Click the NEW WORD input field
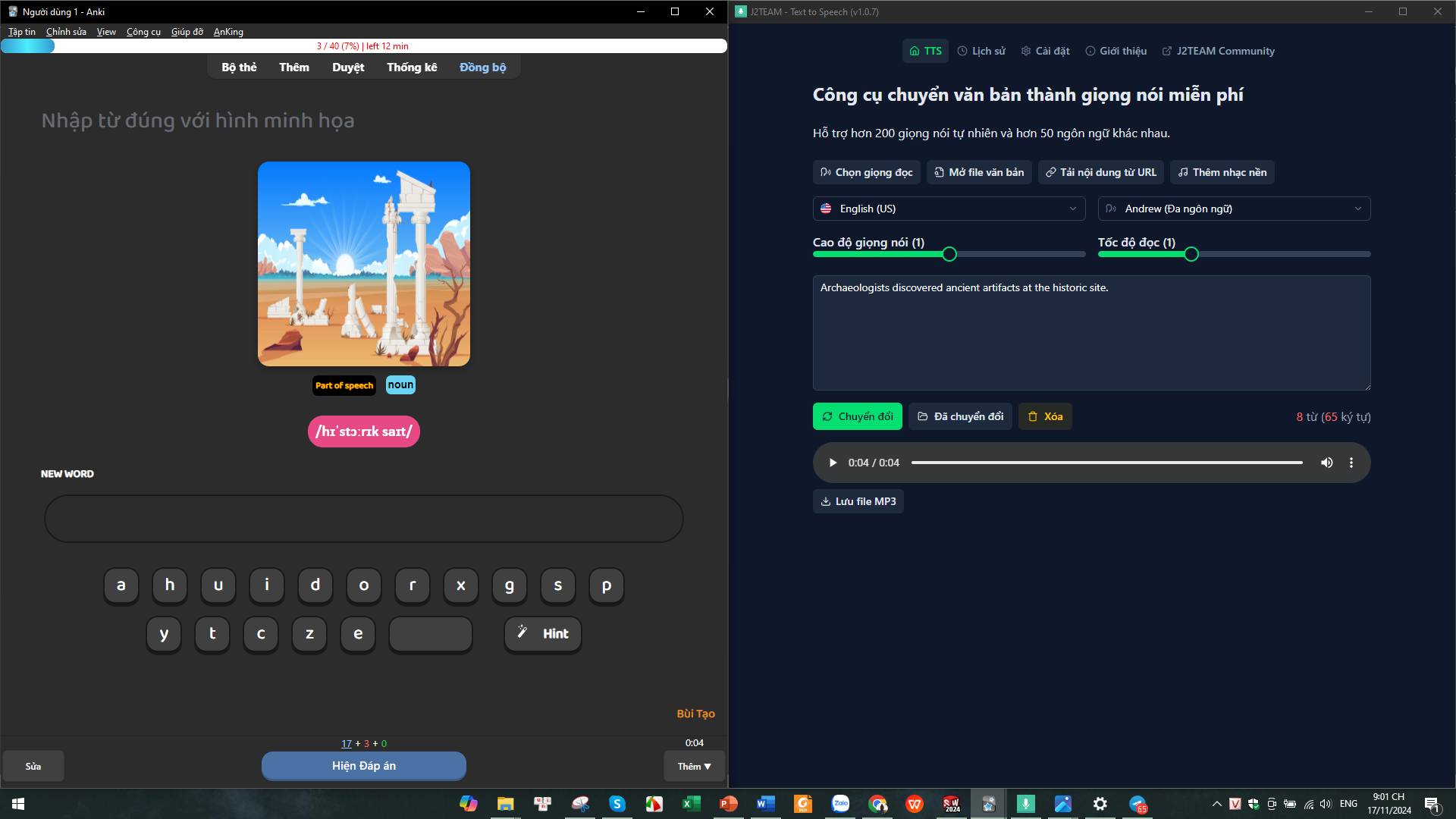This screenshot has width=1456, height=819. [x=363, y=519]
